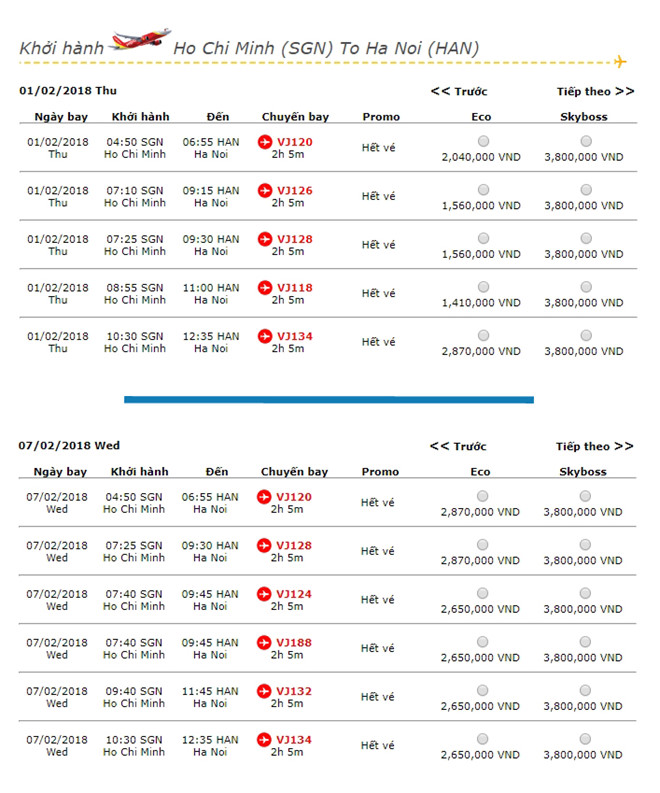Open flight VJ128 link on 01/02/2018

[x=294, y=239]
